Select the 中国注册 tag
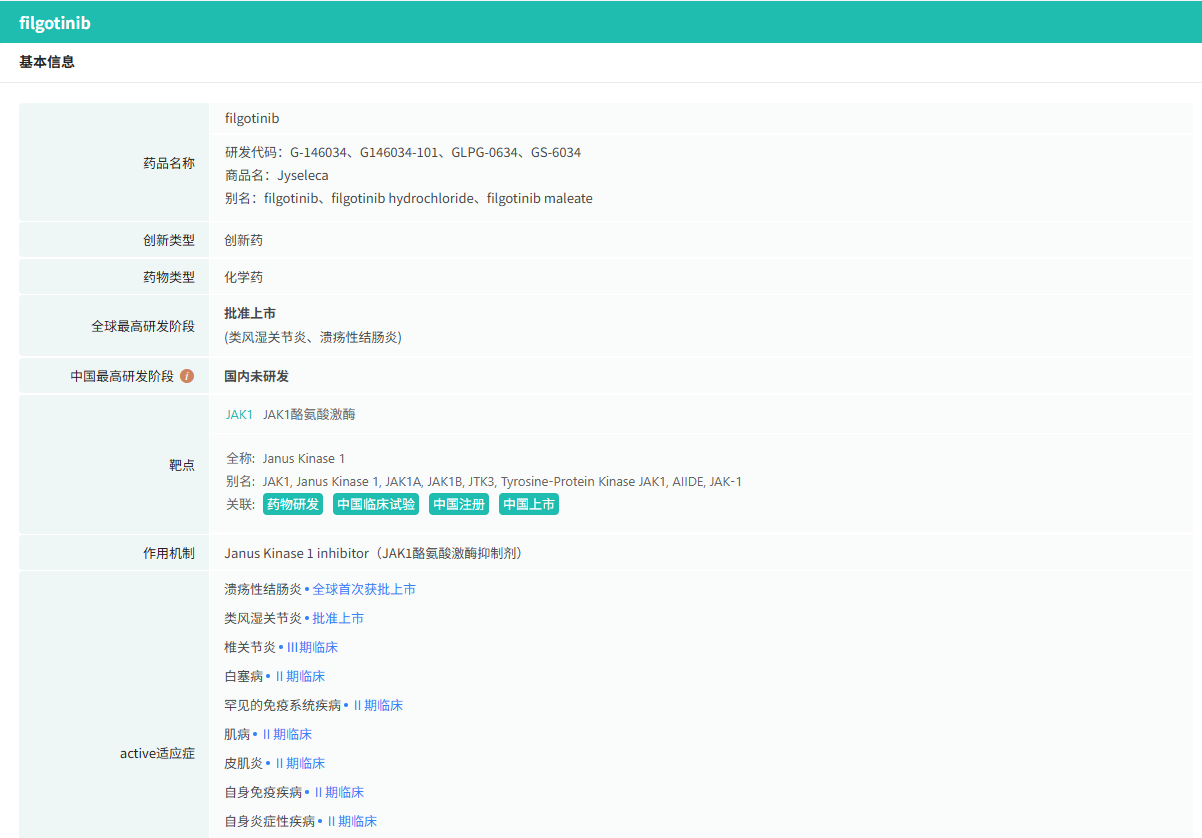Image resolution: width=1202 pixels, height=838 pixels. 459,505
